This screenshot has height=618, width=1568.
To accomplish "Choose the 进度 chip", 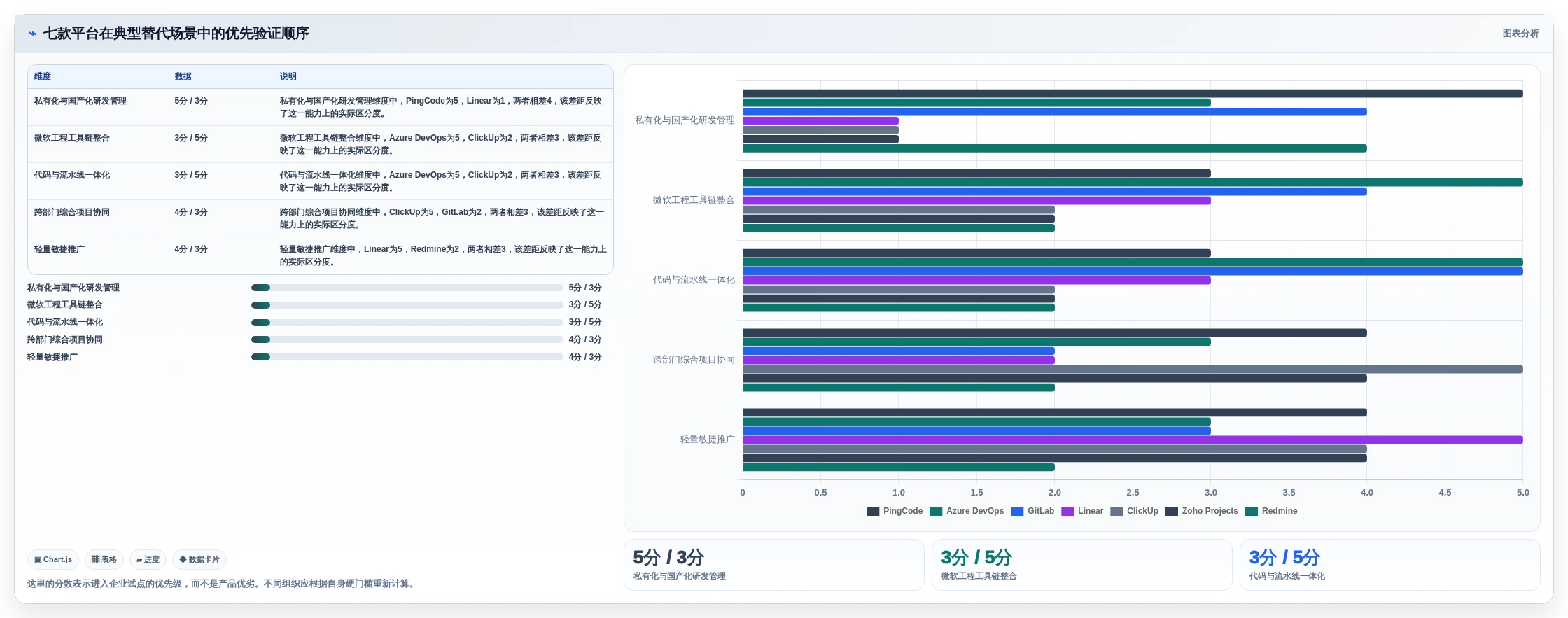I will click(x=148, y=560).
